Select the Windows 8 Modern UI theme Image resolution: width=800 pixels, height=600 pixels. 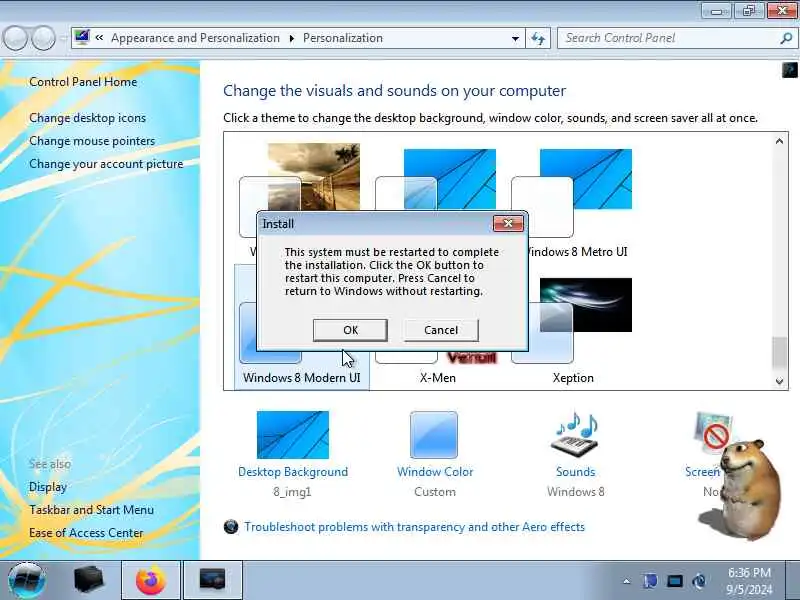[x=302, y=378]
